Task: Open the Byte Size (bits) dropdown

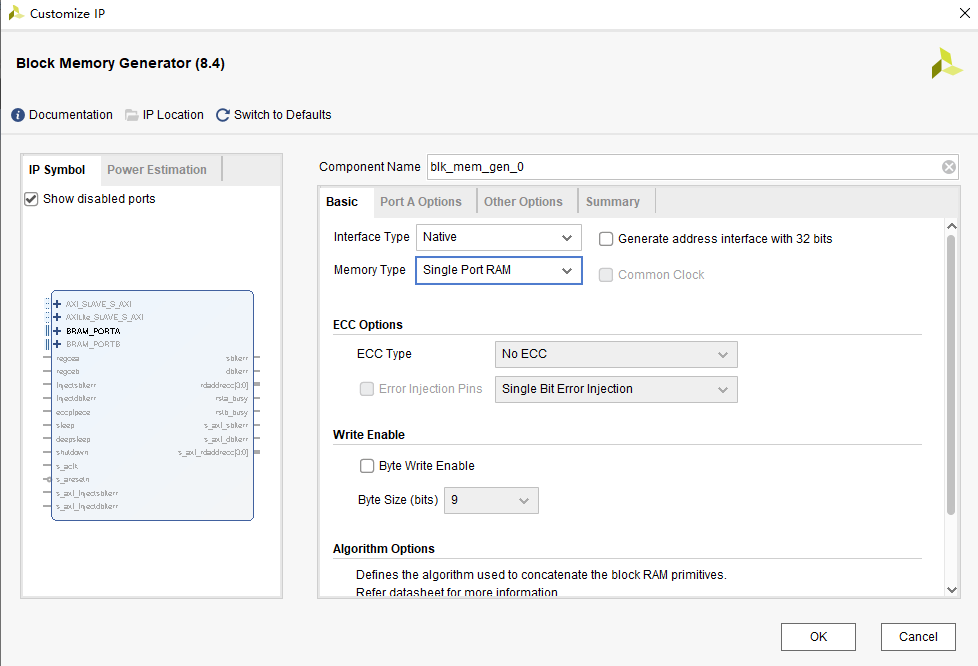Action: [491, 500]
